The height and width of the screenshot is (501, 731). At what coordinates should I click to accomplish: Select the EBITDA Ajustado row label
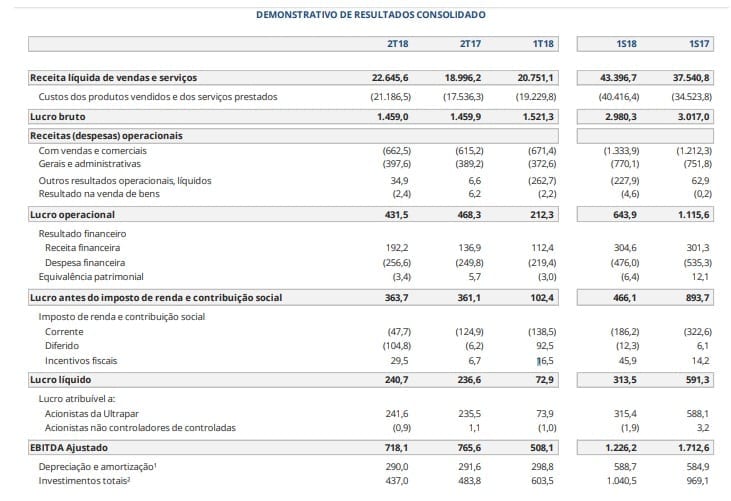click(69, 447)
